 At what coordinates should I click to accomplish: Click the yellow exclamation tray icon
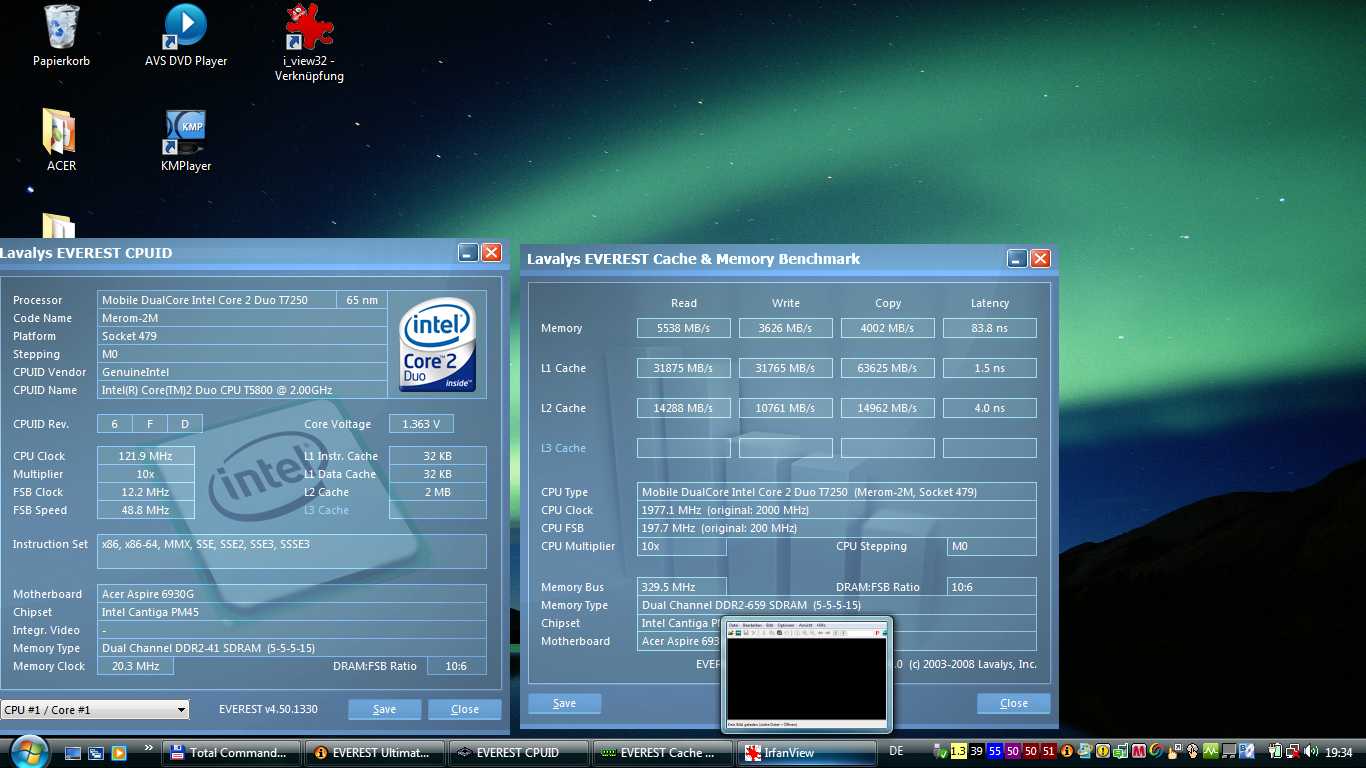coord(1103,752)
